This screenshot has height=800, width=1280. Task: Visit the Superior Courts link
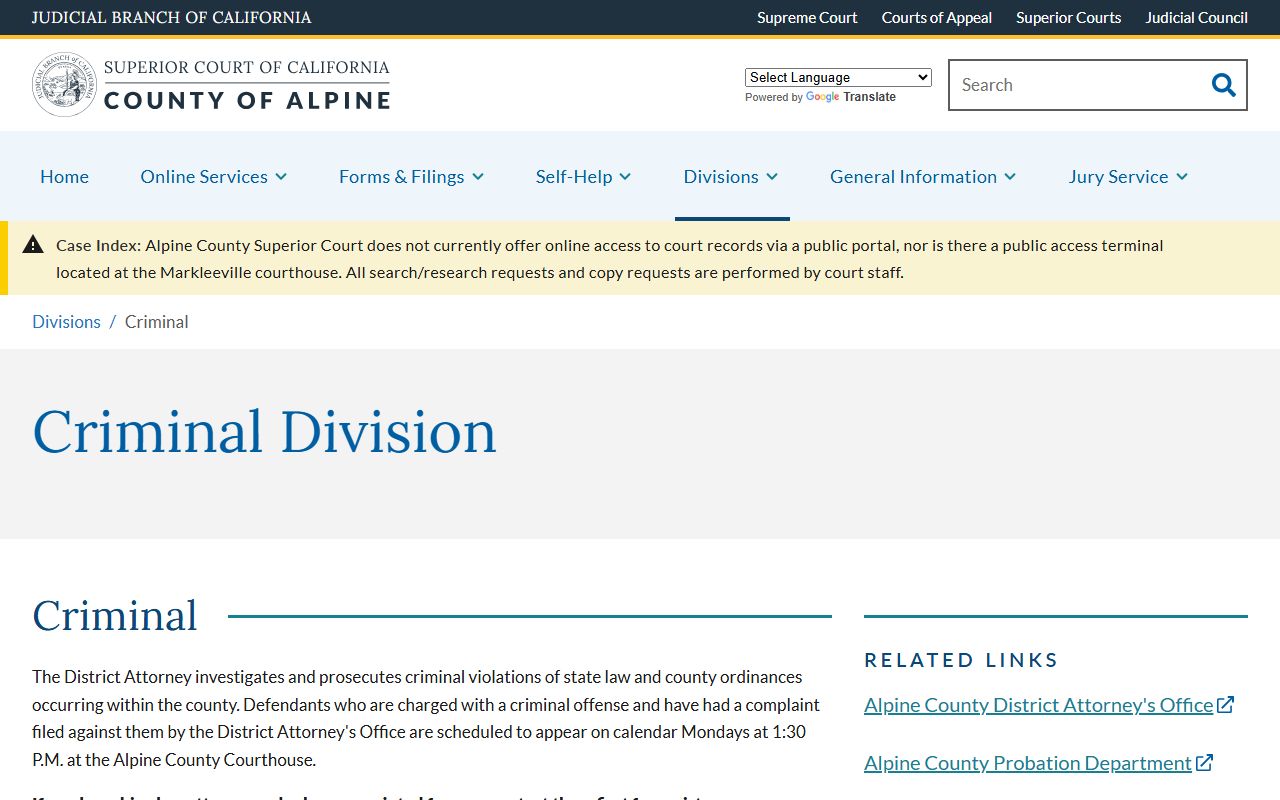pyautogui.click(x=1068, y=17)
